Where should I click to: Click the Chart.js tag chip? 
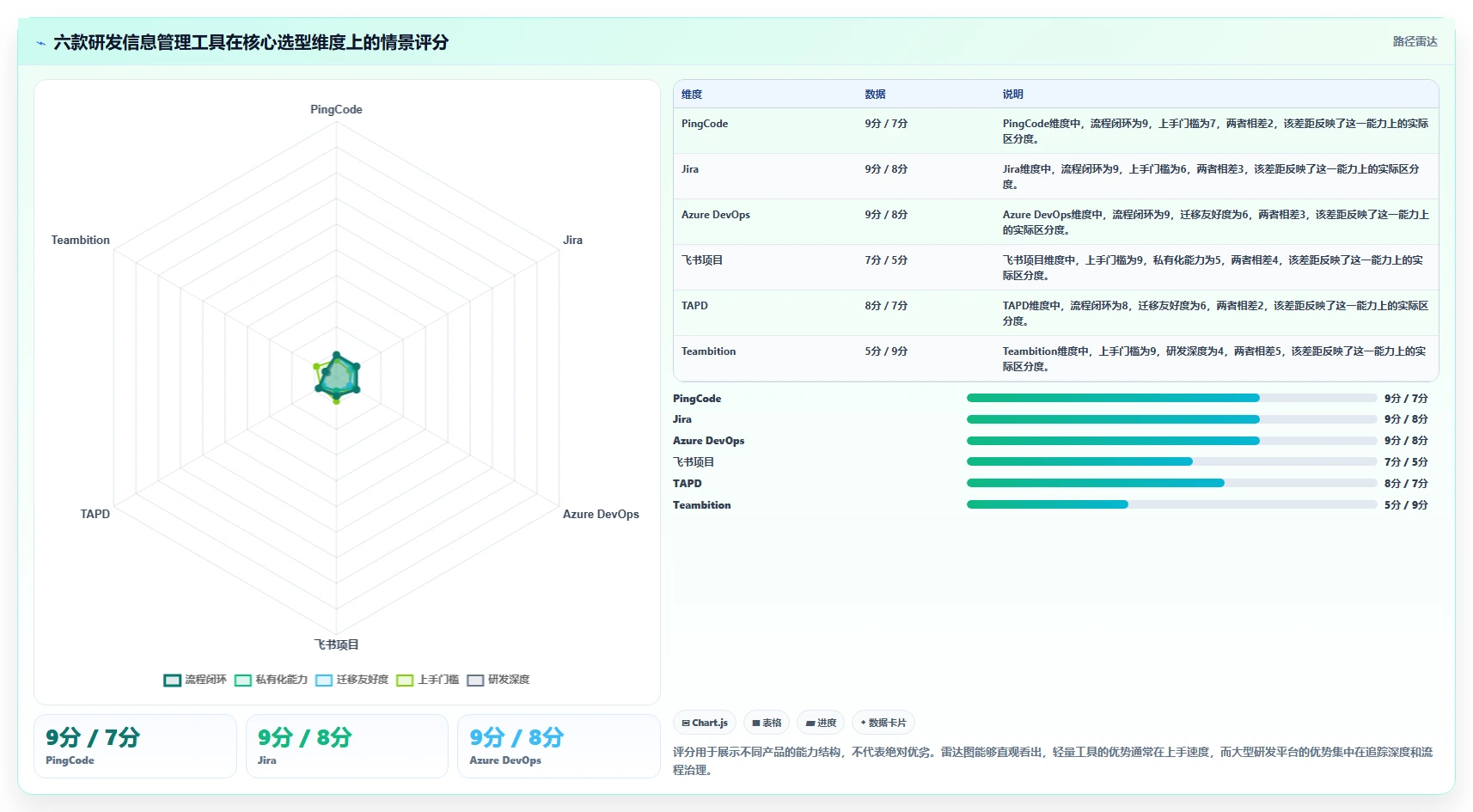[x=705, y=723]
